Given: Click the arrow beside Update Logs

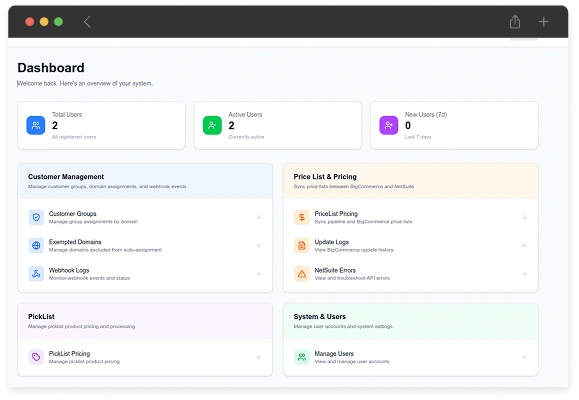Looking at the screenshot, I should (524, 245).
